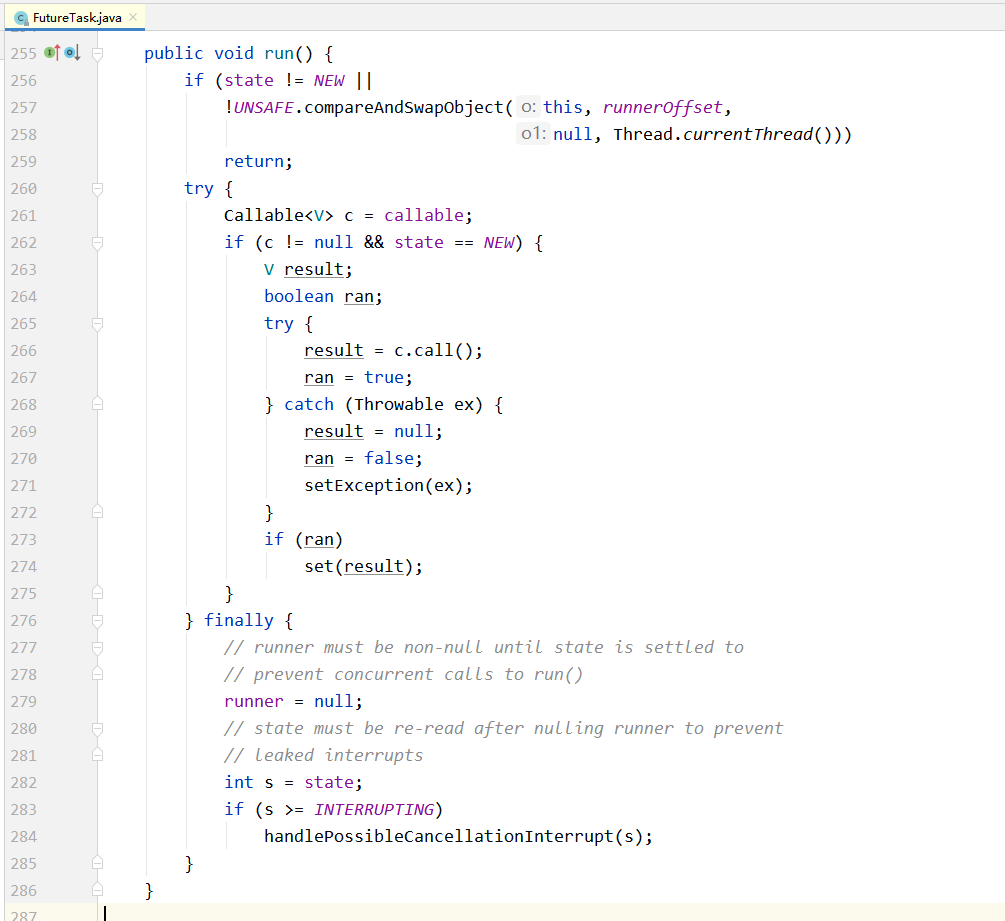The image size is (1005, 921).
Task: Click line number 266 in the gutter
Action: click(x=24, y=351)
